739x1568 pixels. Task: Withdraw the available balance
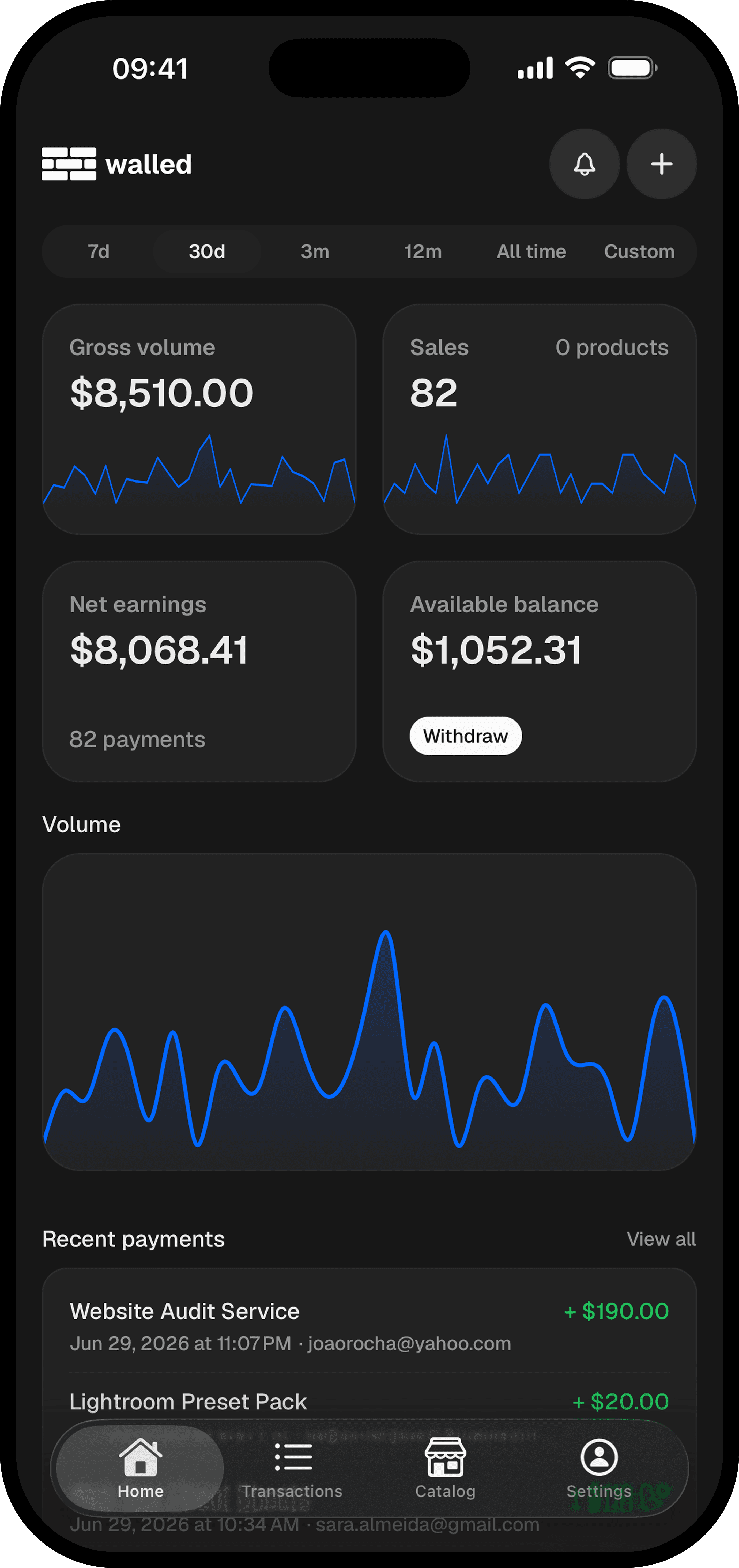coord(466,736)
